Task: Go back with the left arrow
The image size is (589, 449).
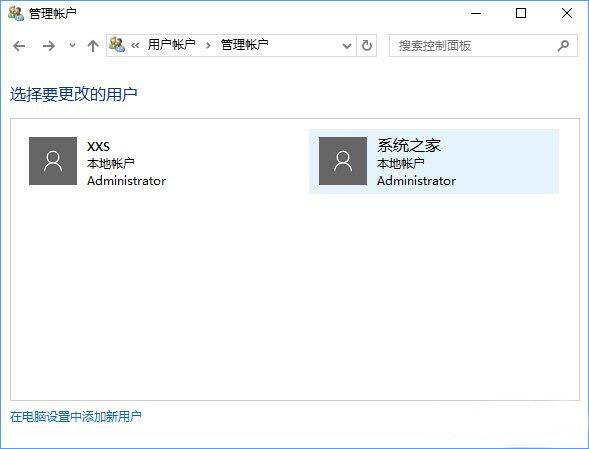Action: pyautogui.click(x=19, y=46)
